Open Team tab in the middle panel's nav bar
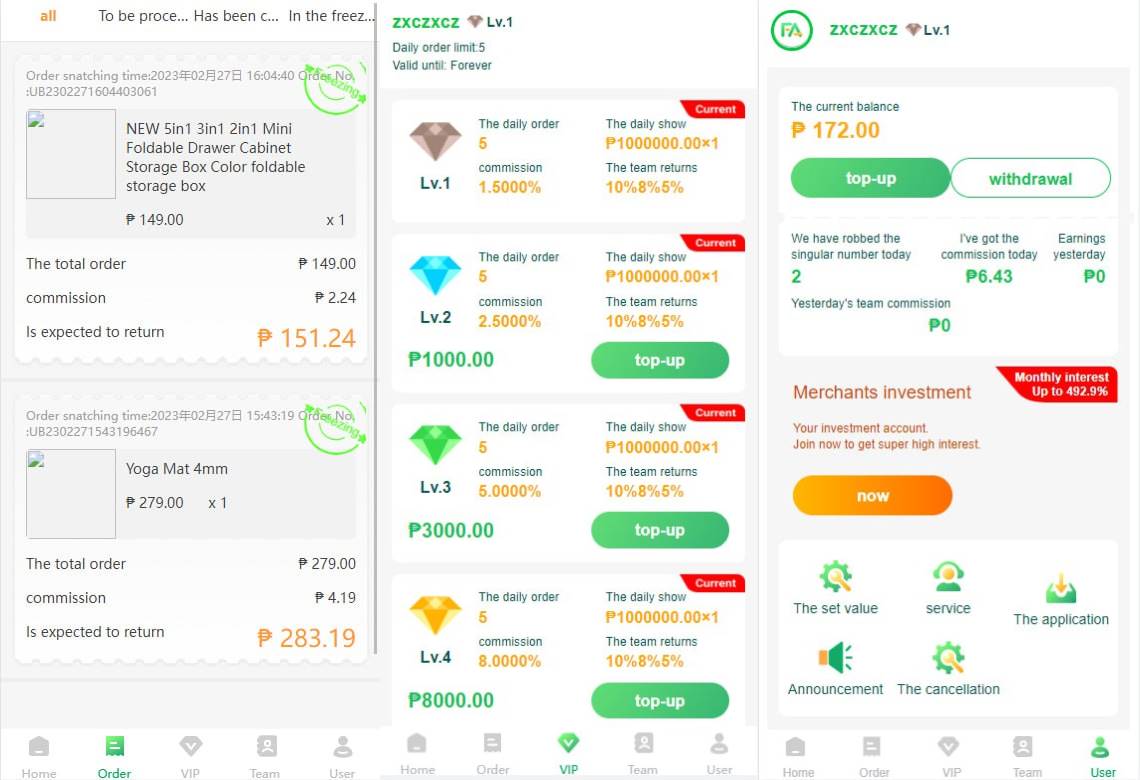This screenshot has width=1140, height=780. [643, 754]
